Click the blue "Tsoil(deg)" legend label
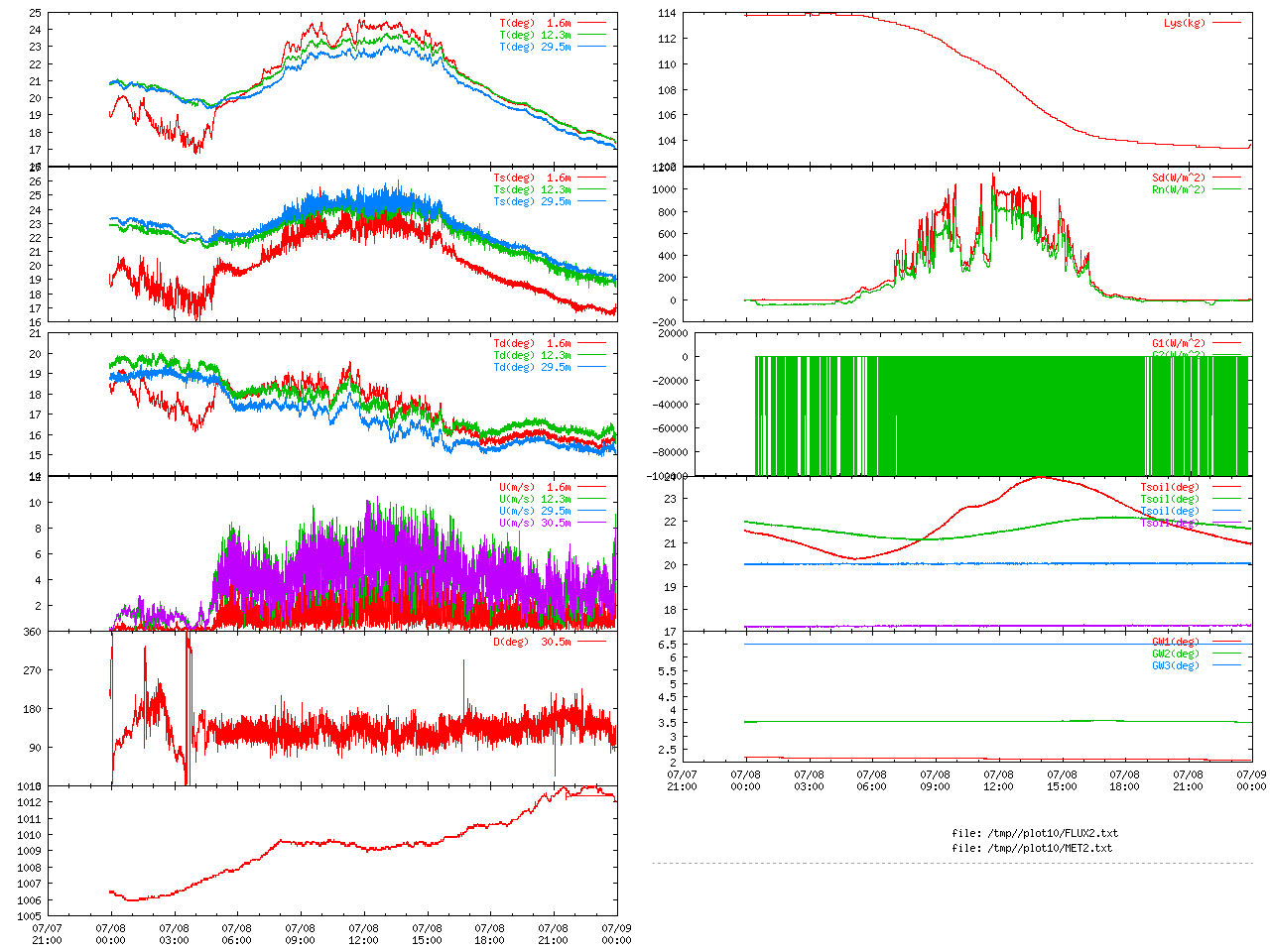This screenshot has height=952, width=1270. [x=1170, y=511]
